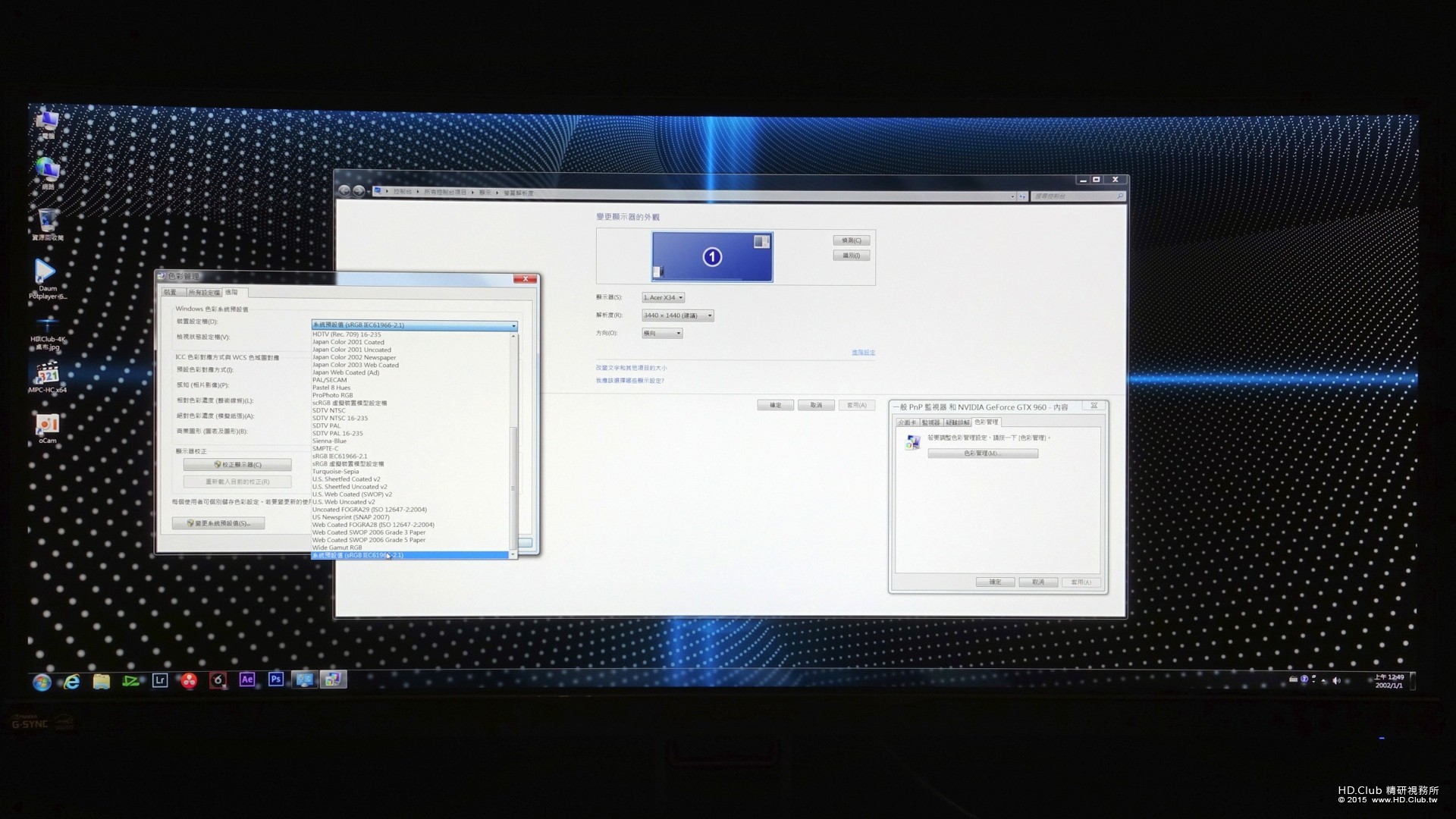Launch After Effects from the taskbar

point(247,679)
